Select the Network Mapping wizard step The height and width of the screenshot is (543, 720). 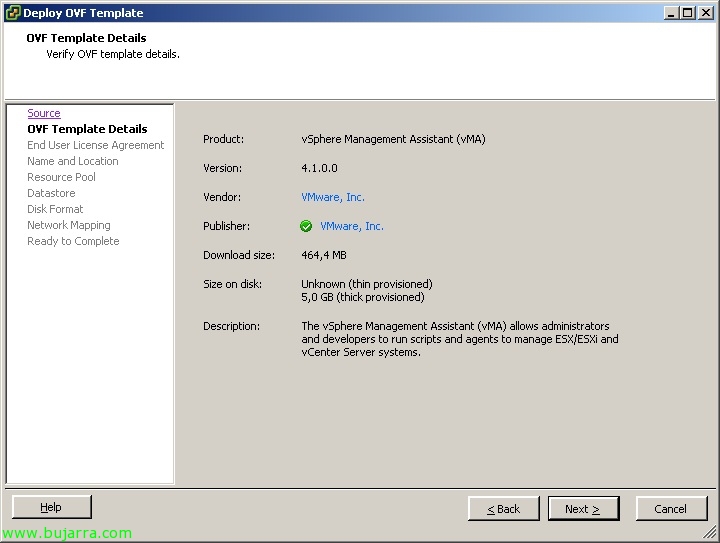[69, 225]
